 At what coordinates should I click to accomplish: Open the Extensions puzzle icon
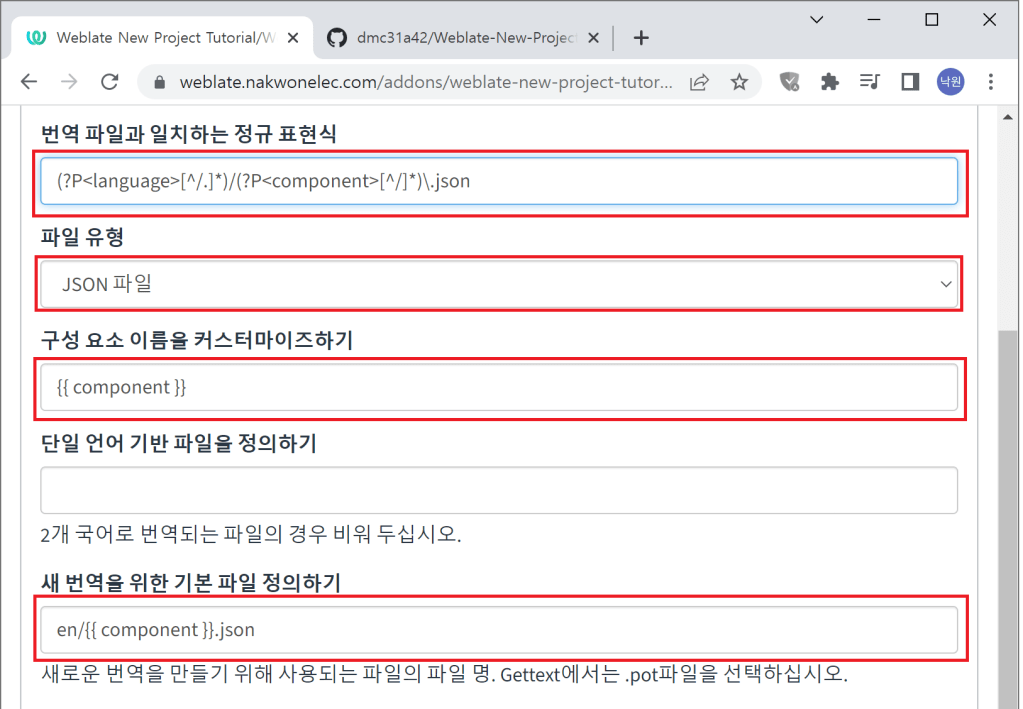[x=829, y=82]
